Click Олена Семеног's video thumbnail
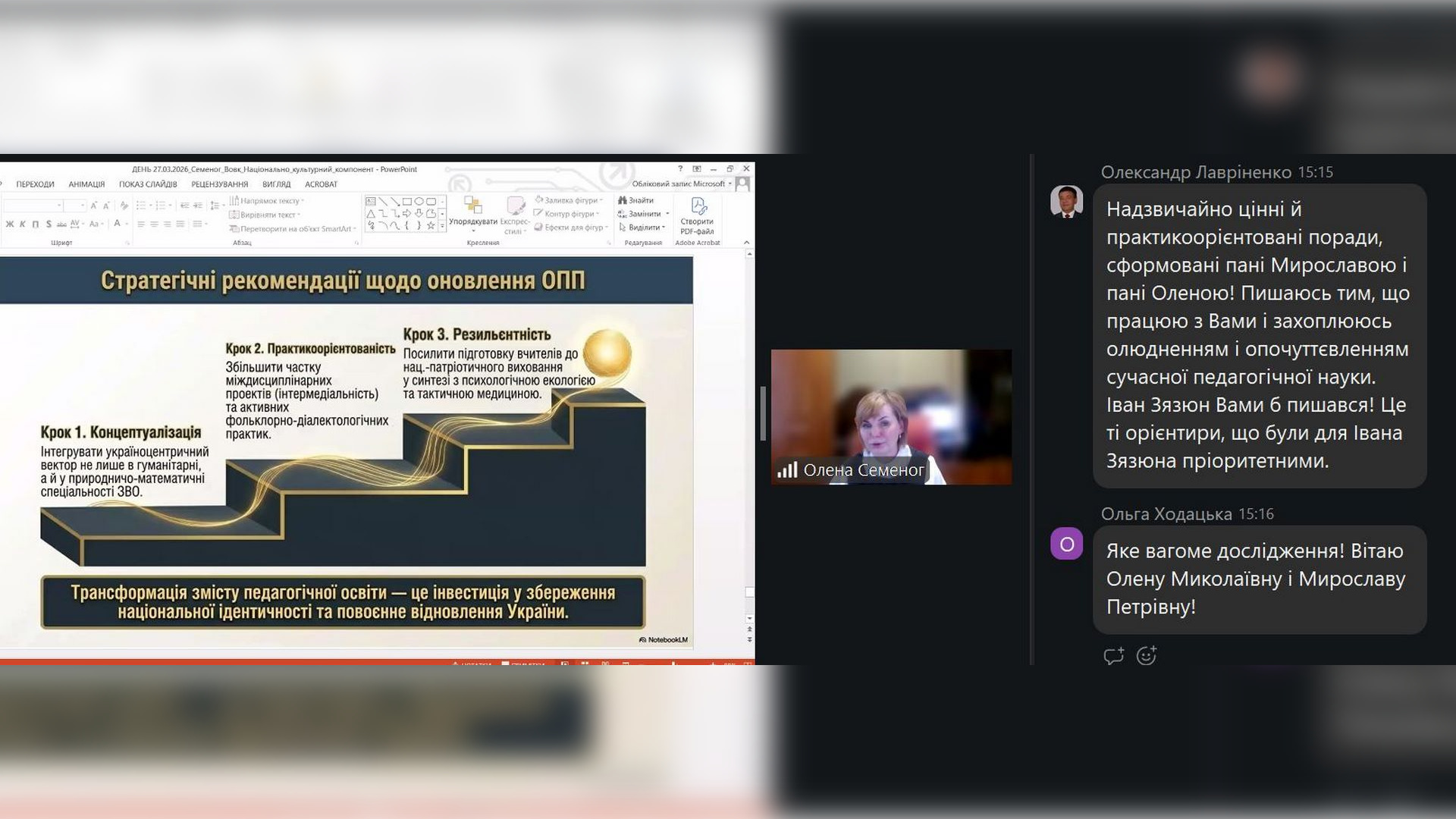1456x819 pixels. [891, 416]
